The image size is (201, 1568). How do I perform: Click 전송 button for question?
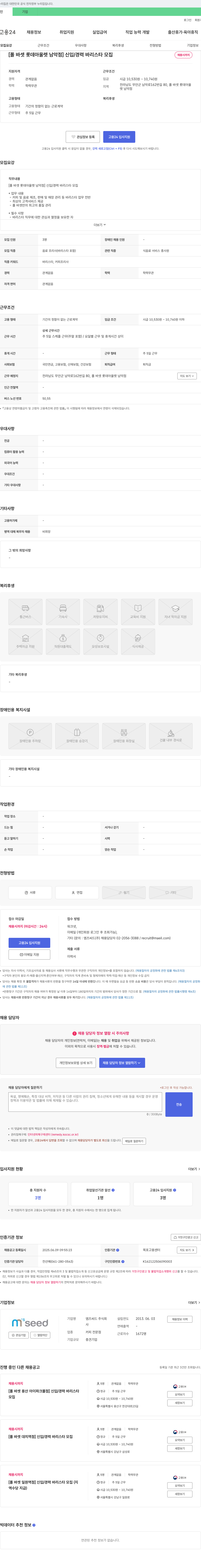coord(179,1104)
